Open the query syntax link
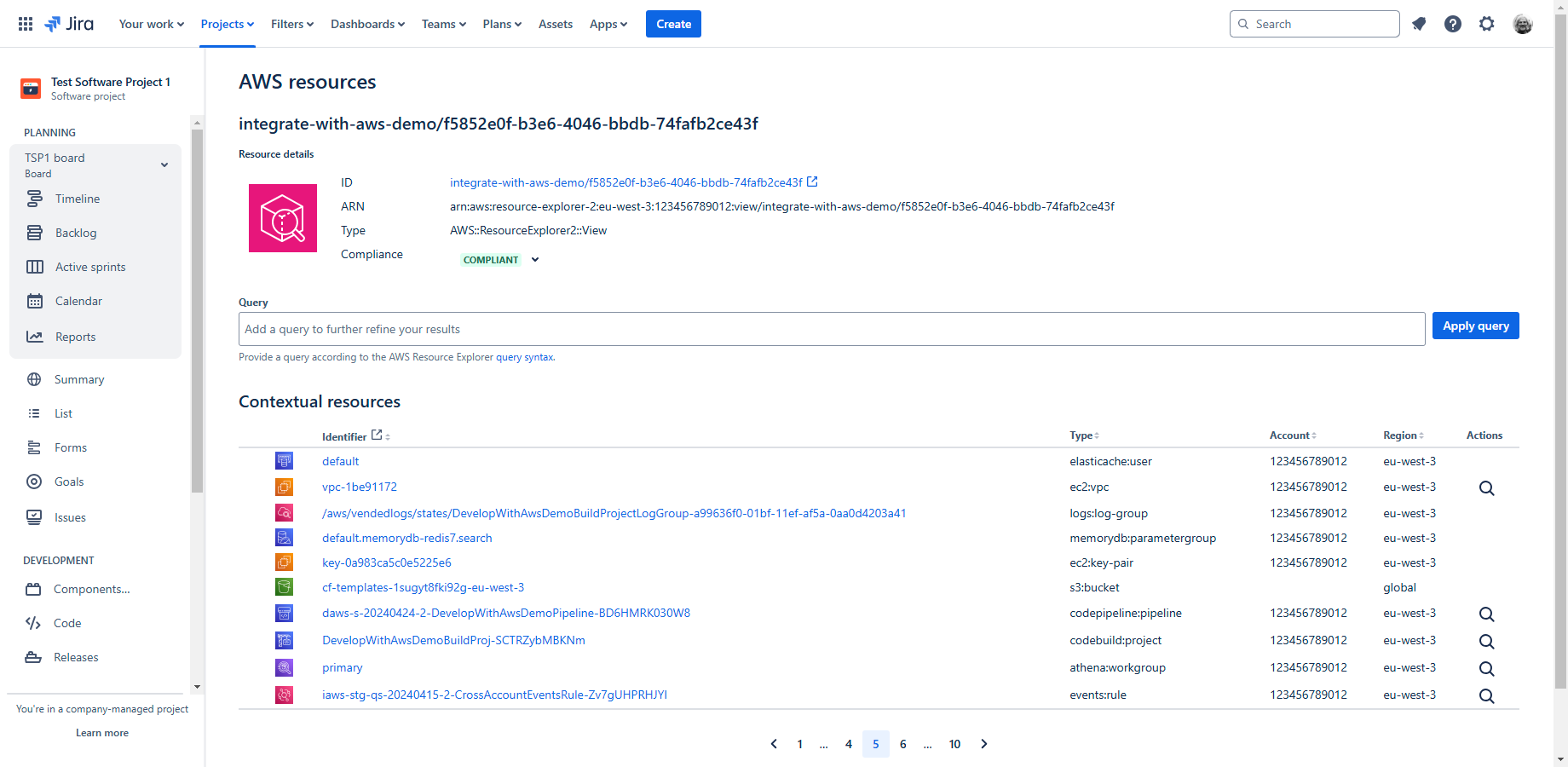The width and height of the screenshot is (1568, 767). pos(525,357)
